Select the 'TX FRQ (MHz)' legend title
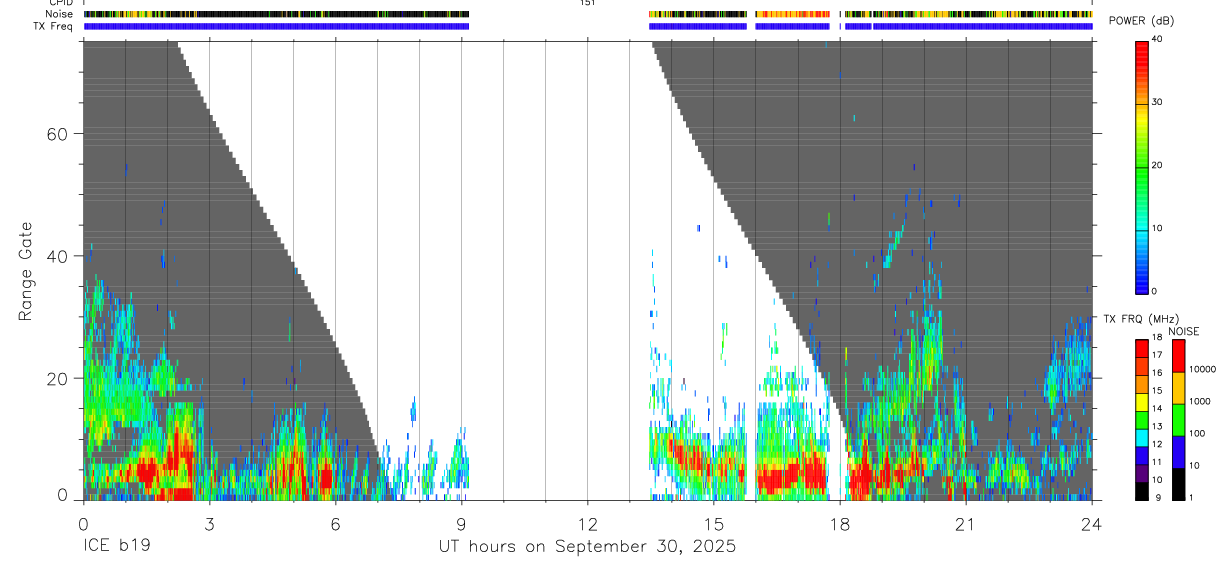Screen dimensions: 1228x567 point(1140,319)
